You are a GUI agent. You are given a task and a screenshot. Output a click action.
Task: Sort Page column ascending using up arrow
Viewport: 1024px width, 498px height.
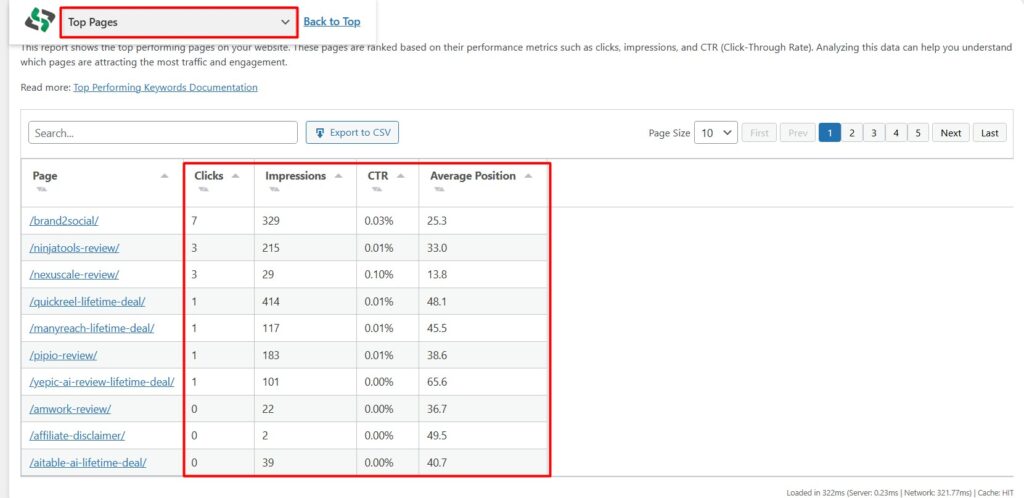pos(164,176)
